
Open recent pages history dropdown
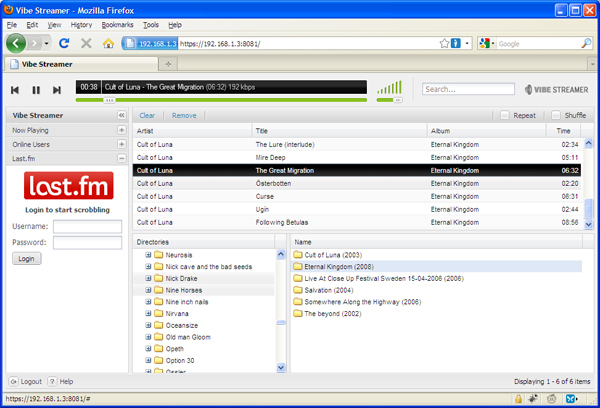tap(46, 43)
